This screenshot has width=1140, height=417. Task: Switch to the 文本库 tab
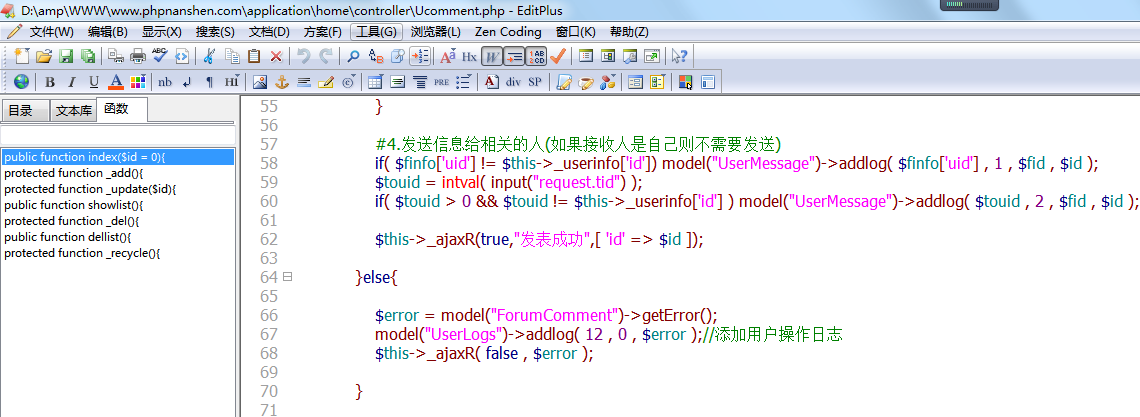click(x=74, y=111)
